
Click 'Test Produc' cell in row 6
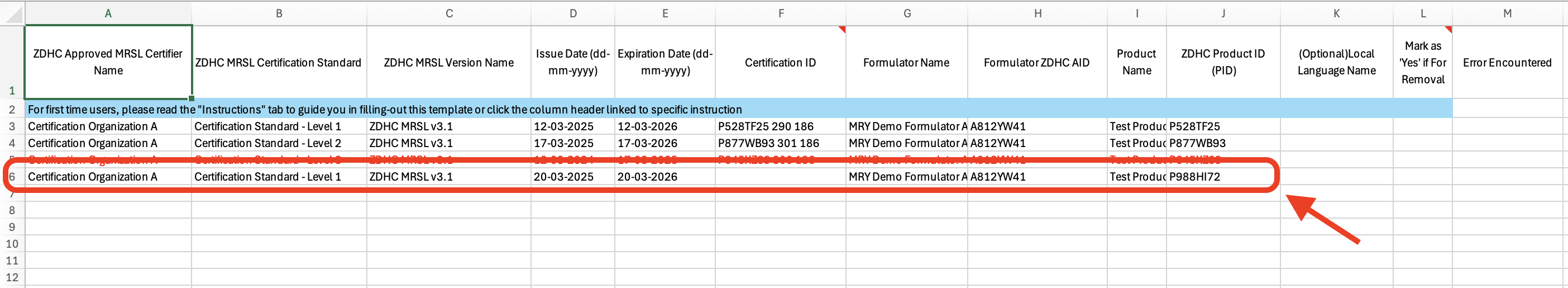[1136, 176]
